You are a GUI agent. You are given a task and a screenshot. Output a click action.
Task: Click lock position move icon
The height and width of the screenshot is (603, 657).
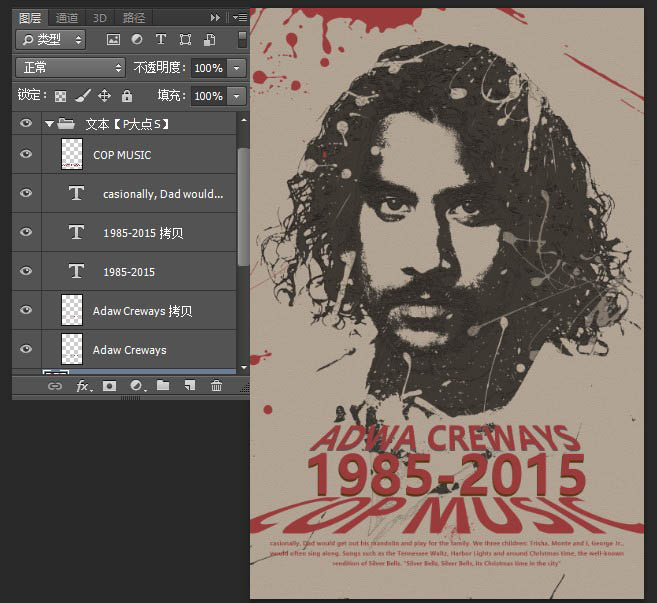(x=104, y=96)
